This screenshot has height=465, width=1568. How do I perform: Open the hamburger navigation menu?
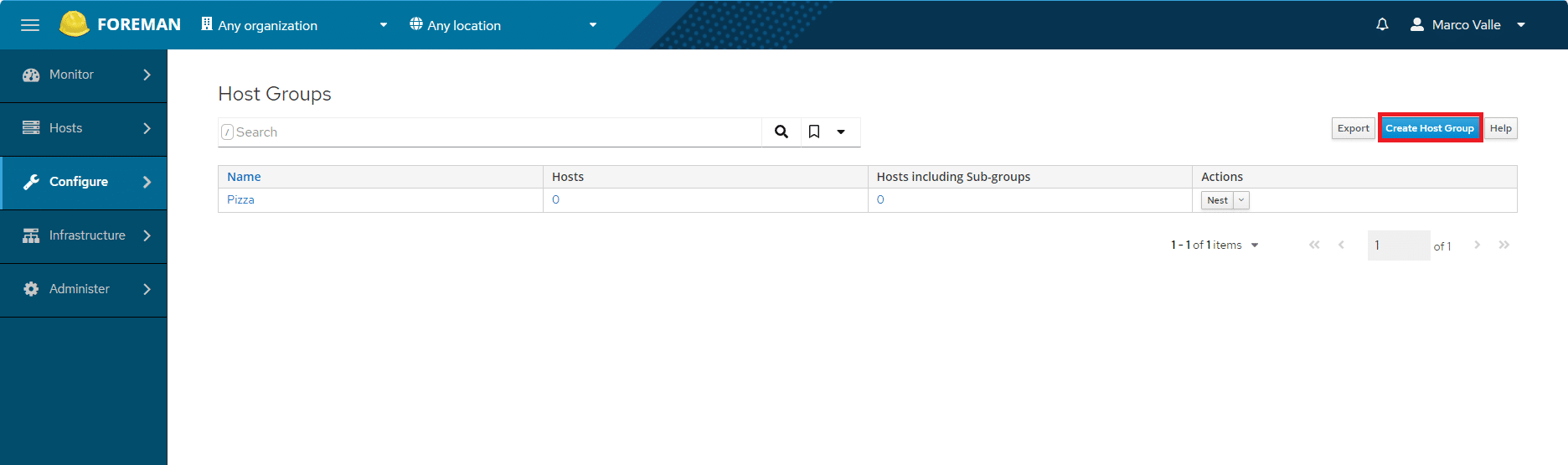(x=30, y=25)
